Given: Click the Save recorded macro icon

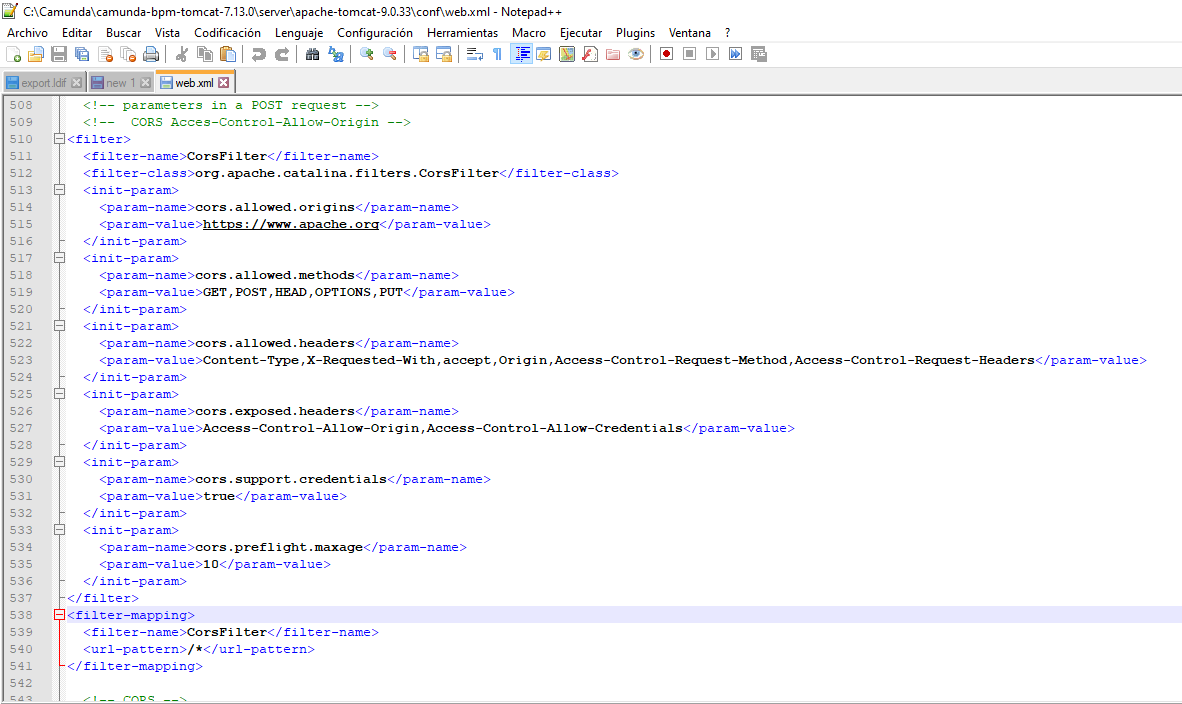Looking at the screenshot, I should 759,54.
